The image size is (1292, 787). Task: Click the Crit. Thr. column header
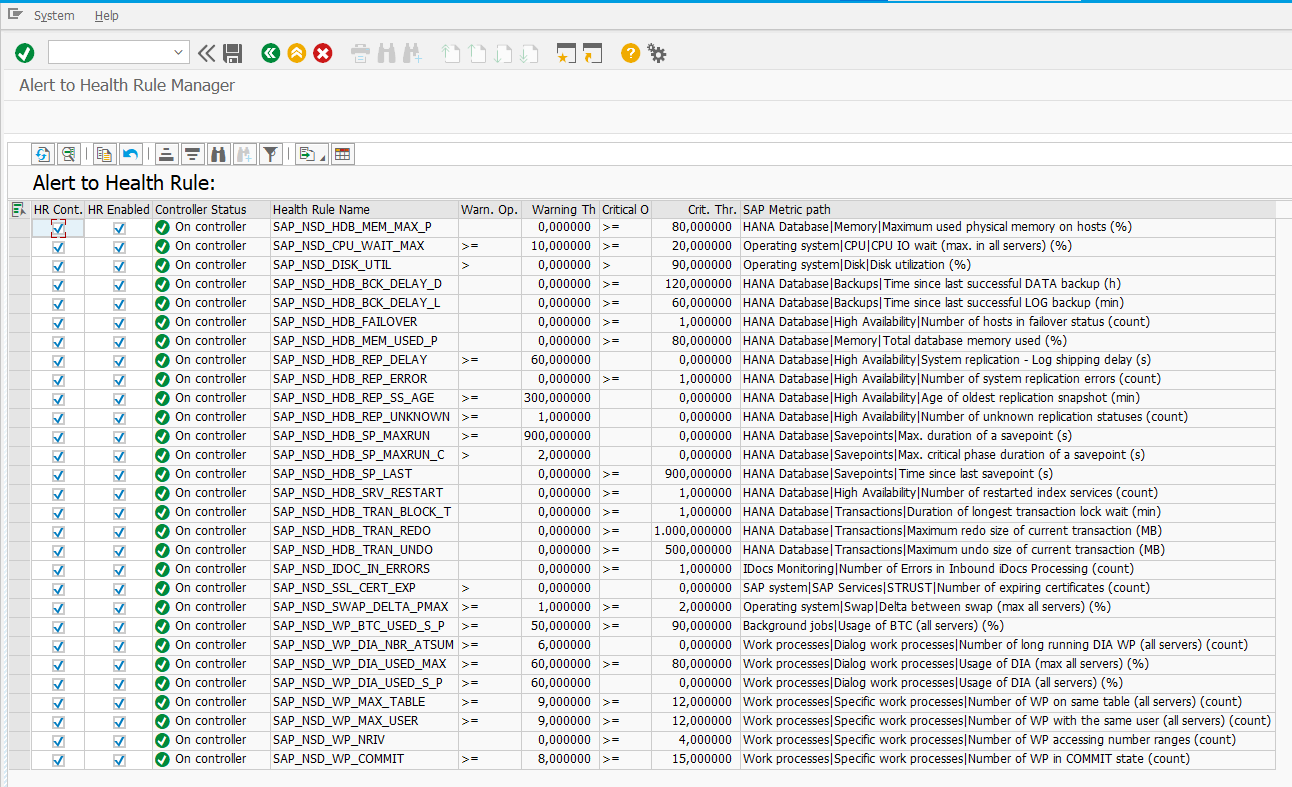(696, 209)
